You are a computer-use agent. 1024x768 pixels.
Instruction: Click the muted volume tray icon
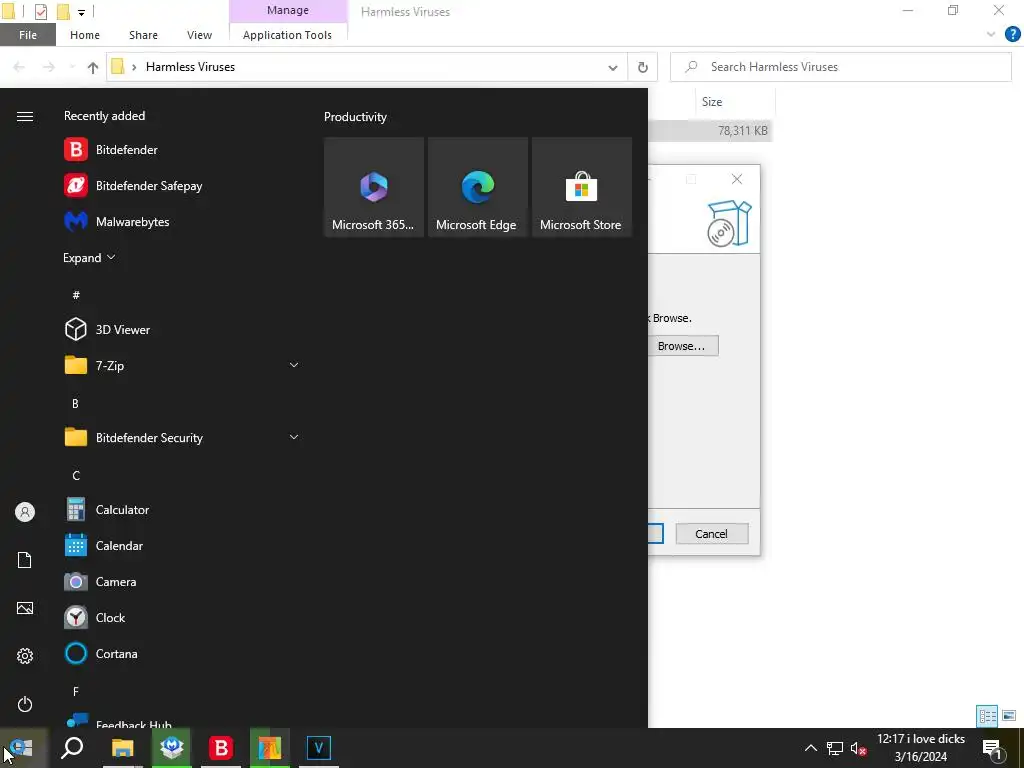coord(858,748)
